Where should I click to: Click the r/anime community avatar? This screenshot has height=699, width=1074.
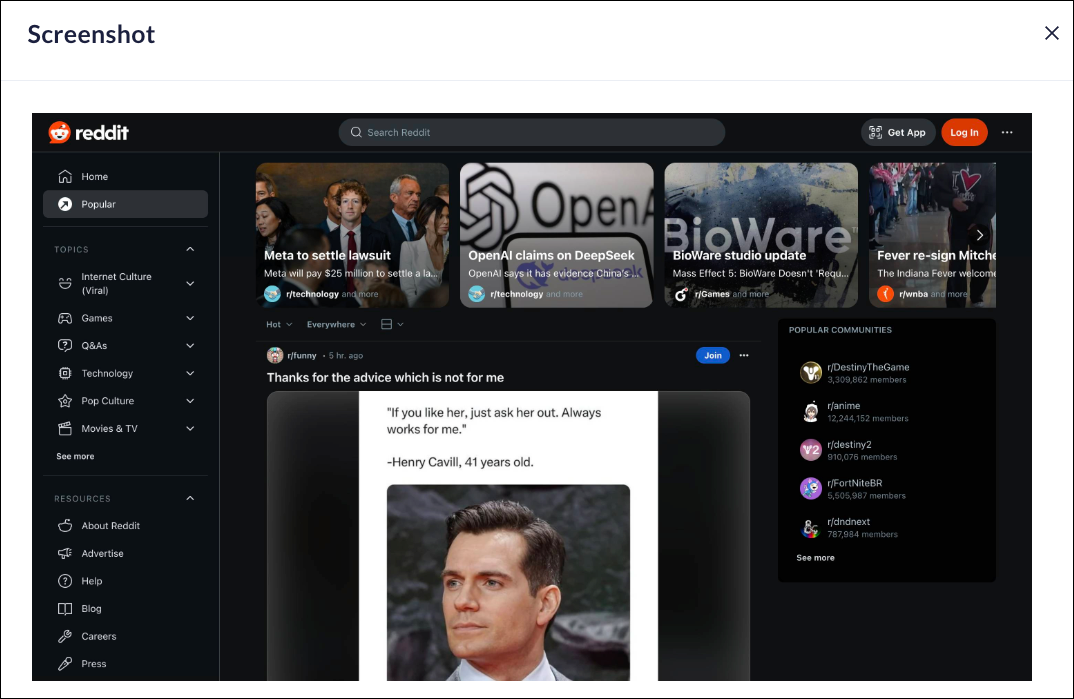[810, 412]
